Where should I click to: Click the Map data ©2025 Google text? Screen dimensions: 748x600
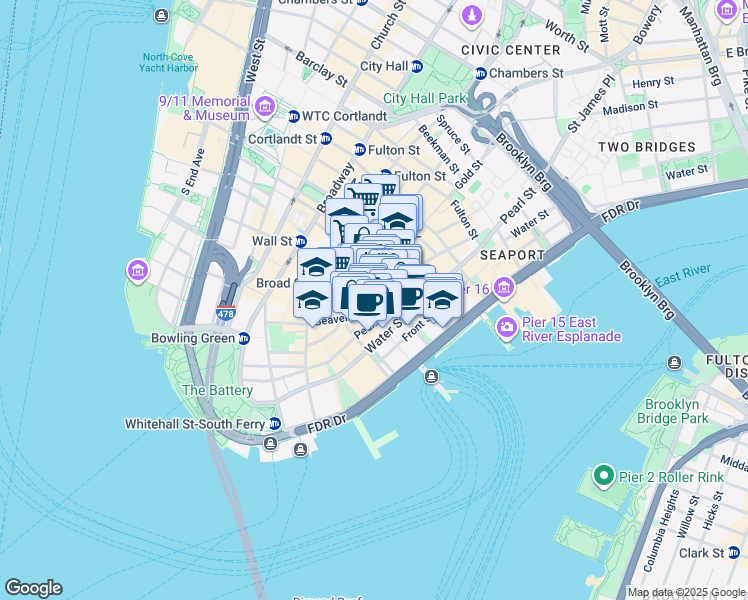[x=686, y=593]
